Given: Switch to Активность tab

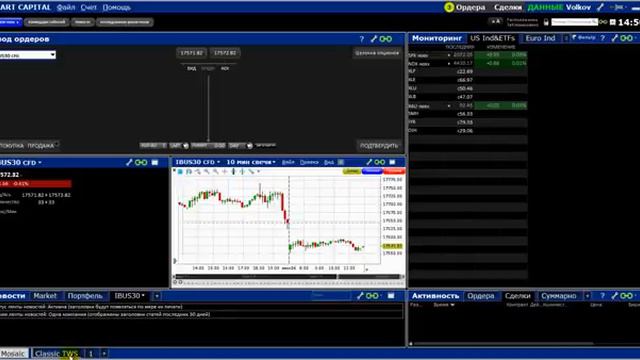Looking at the screenshot, I should (435, 296).
